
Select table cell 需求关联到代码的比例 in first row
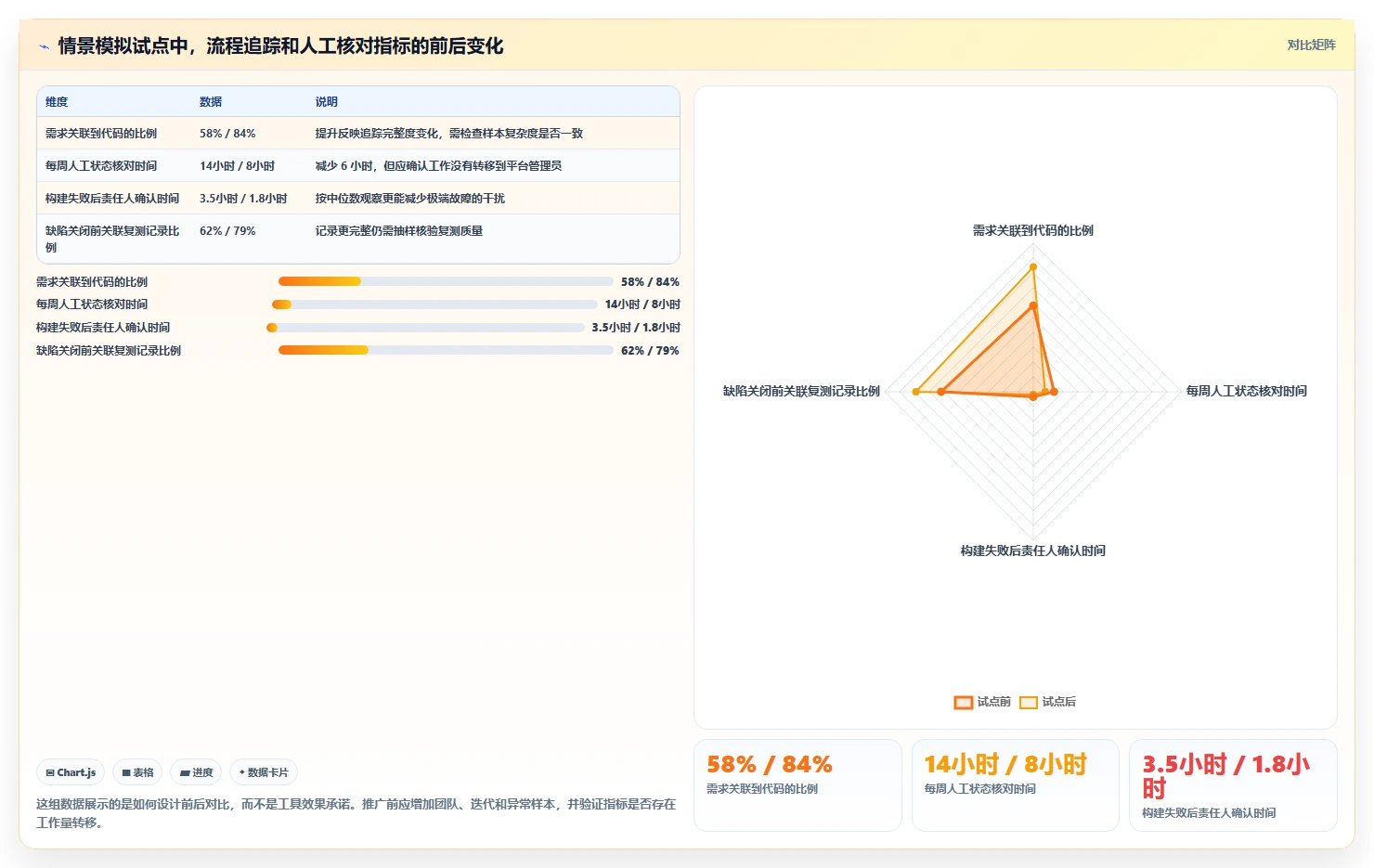tap(101, 134)
